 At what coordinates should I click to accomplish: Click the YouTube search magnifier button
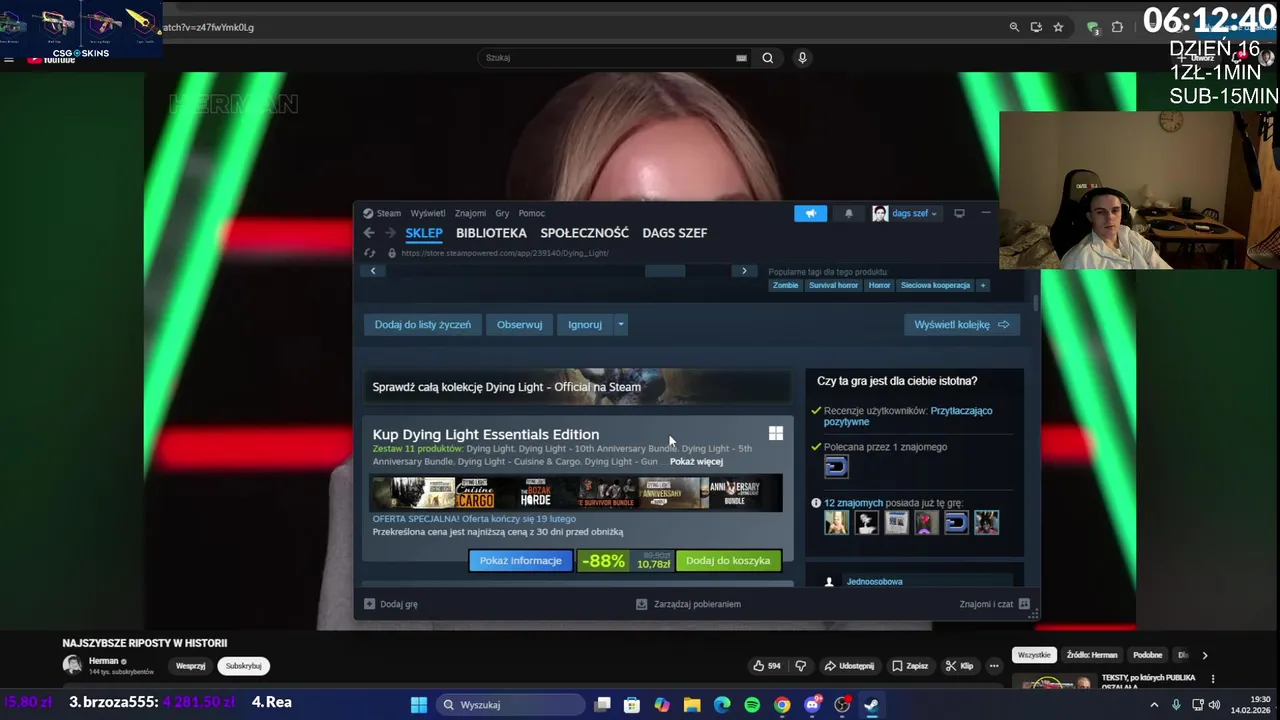768,58
